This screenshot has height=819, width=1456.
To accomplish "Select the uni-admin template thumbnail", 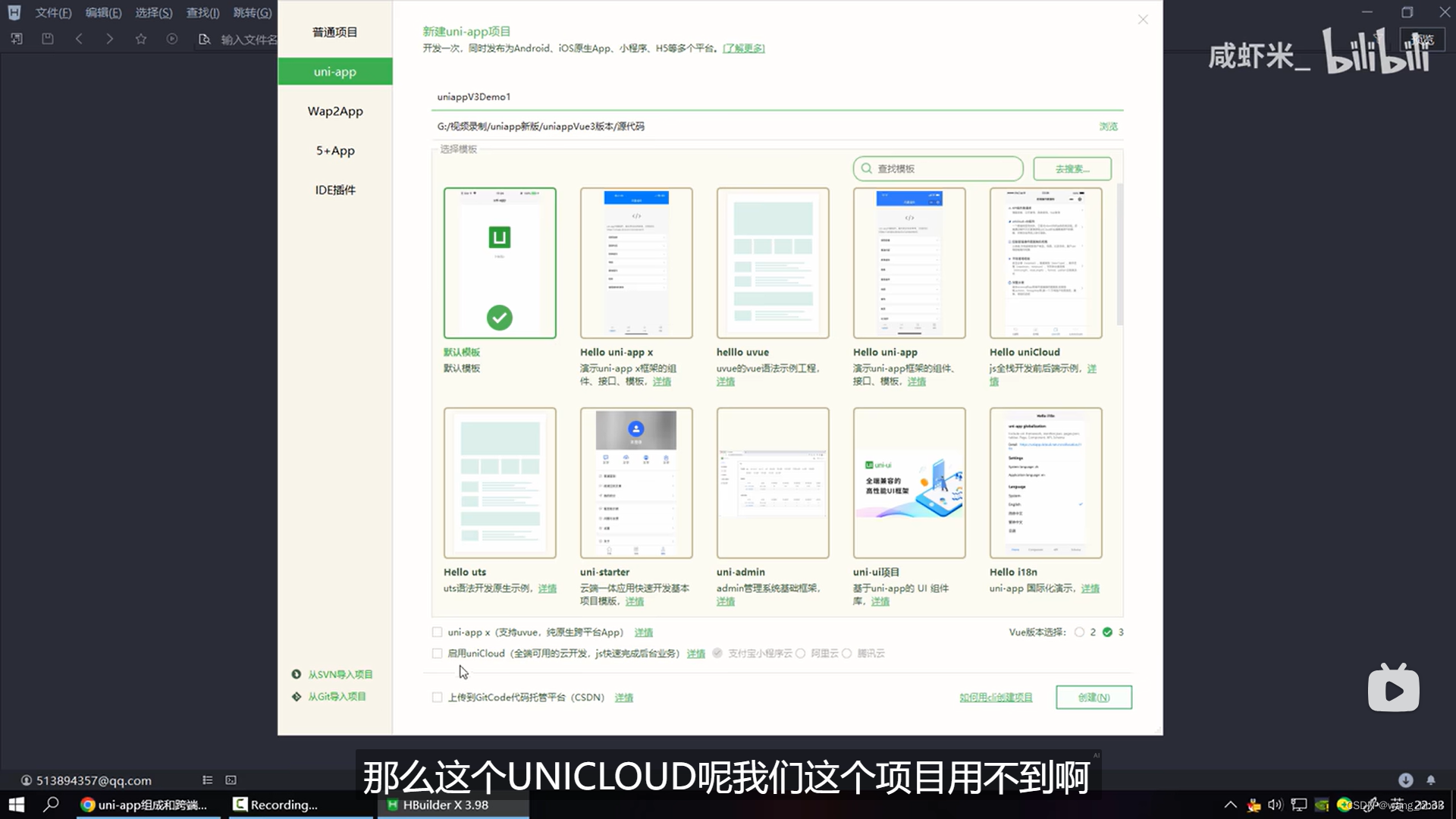I will pyautogui.click(x=773, y=483).
